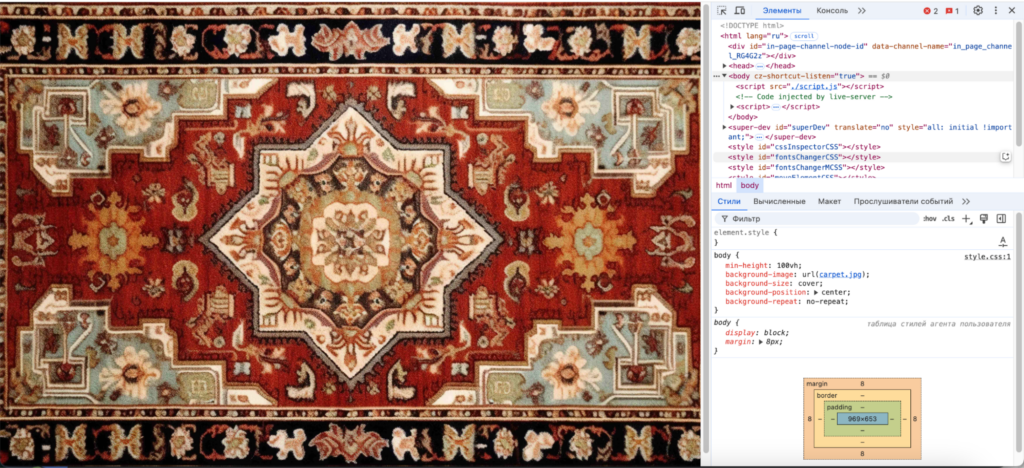Screen dimensions: 1024x468
Task: Show more Styles pane tabs chevron
Action: pyautogui.click(x=966, y=201)
